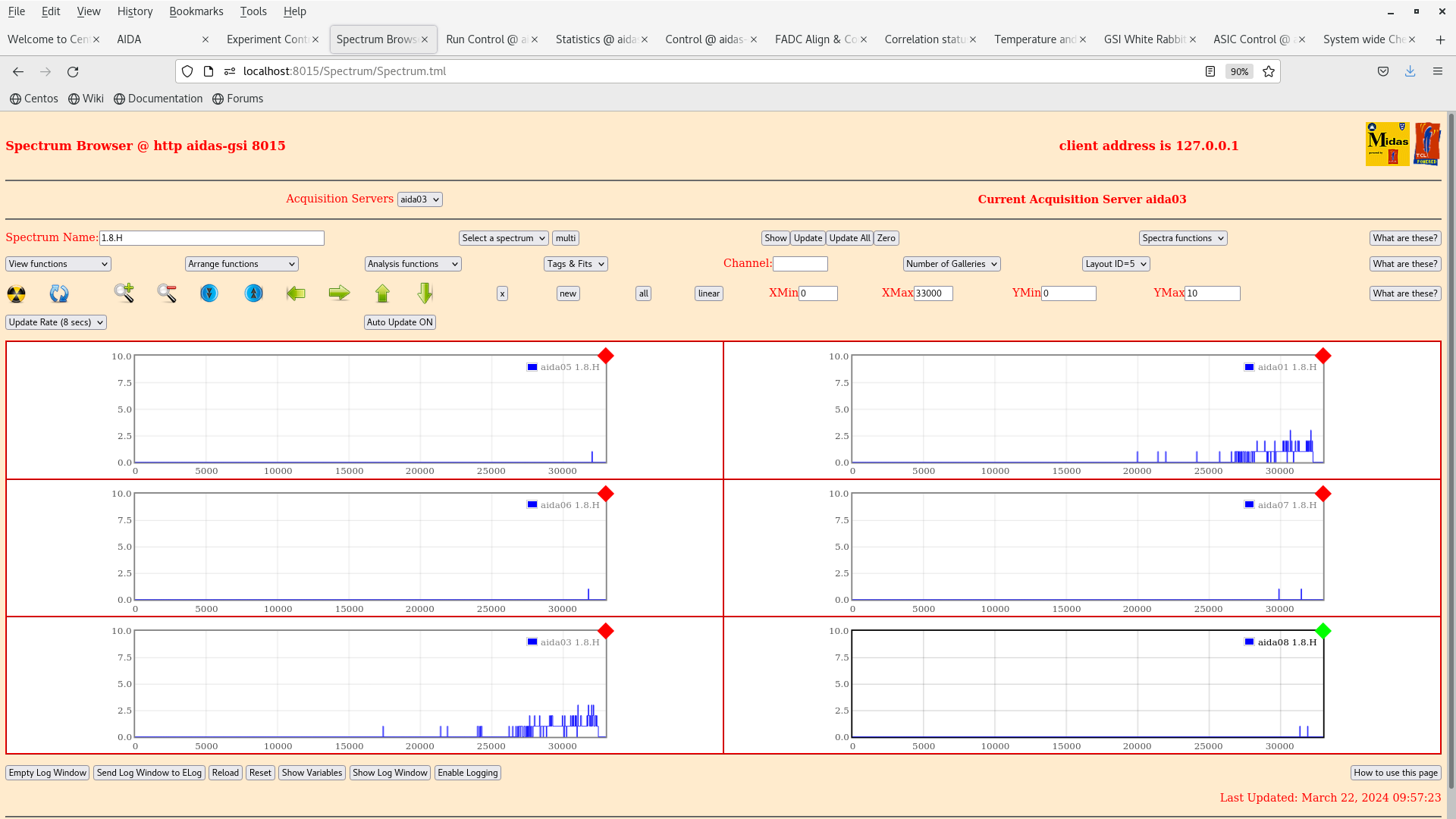Viewport: 1456px width, 819px height.
Task: Open the Bookmarks menu
Action: pos(196,11)
